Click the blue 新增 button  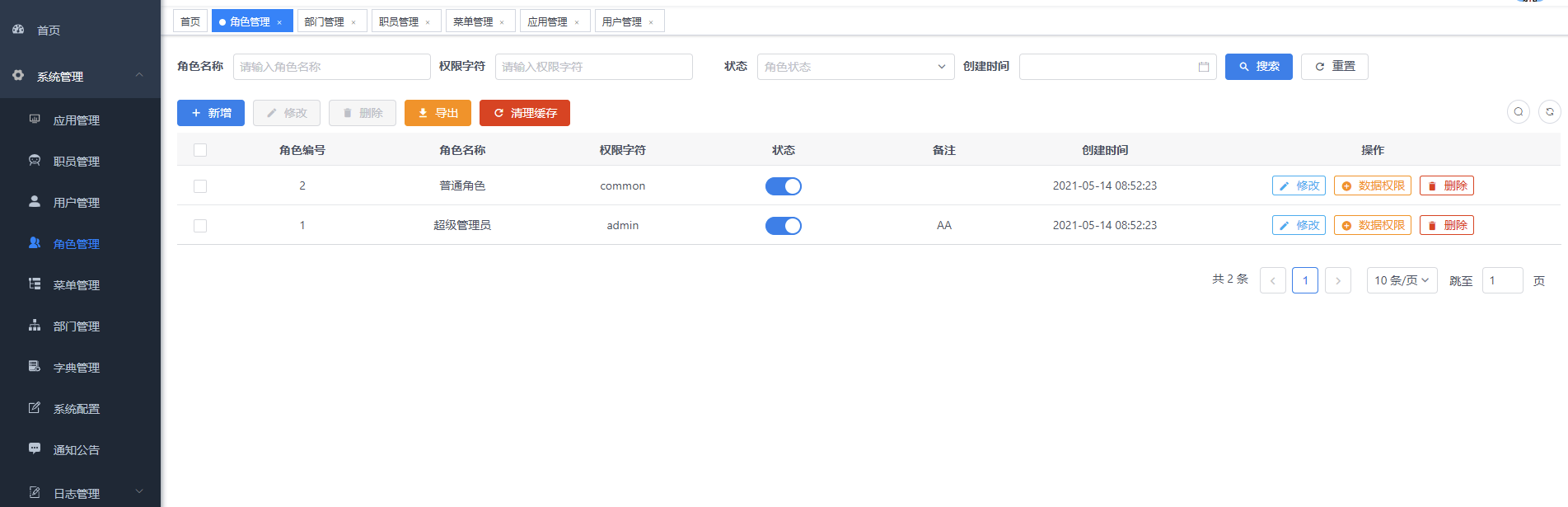click(x=211, y=113)
